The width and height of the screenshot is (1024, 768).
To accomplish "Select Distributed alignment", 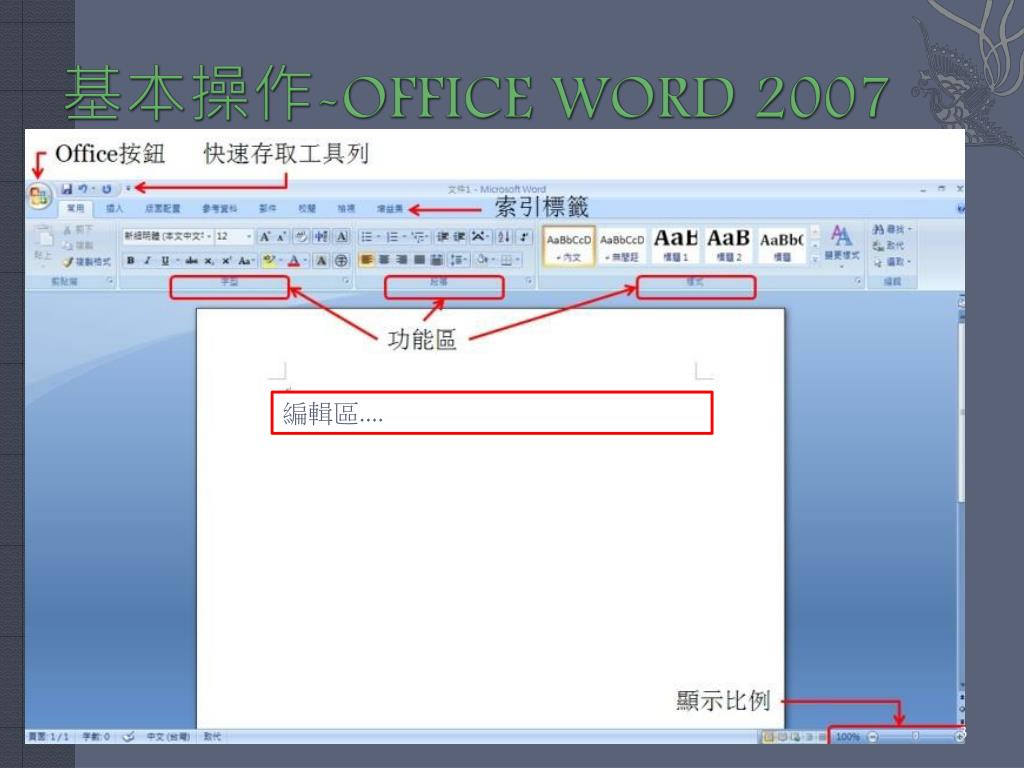I will pyautogui.click(x=437, y=260).
